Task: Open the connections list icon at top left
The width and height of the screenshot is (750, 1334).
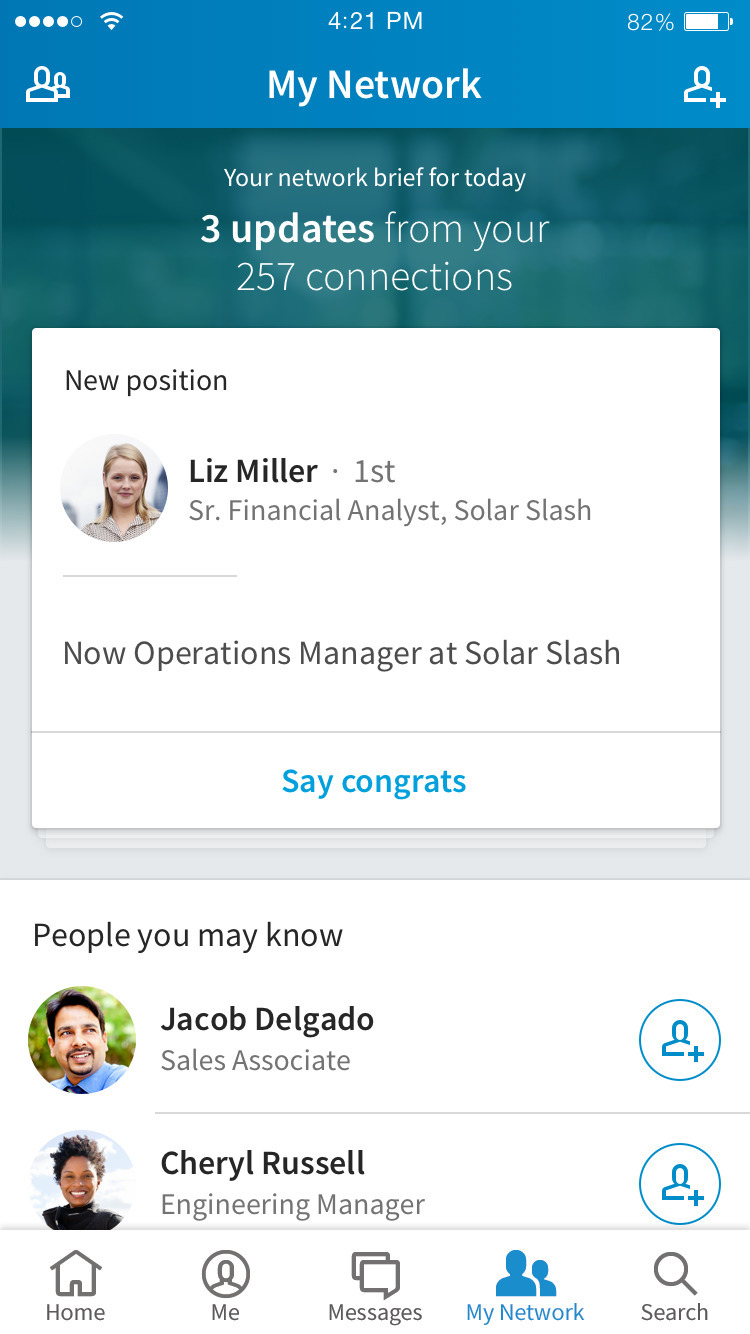Action: (48, 85)
